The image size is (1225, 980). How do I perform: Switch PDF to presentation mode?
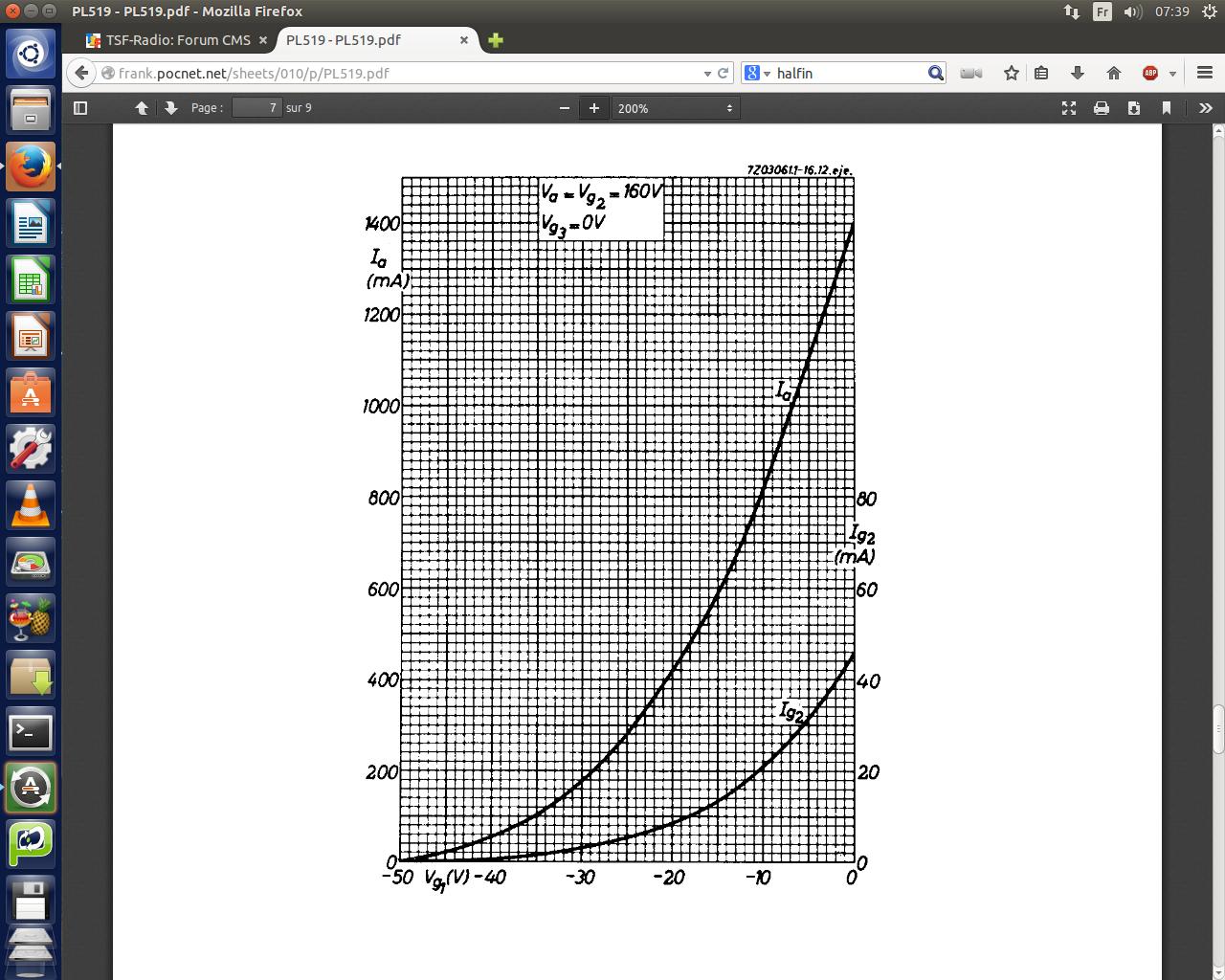tap(1069, 108)
